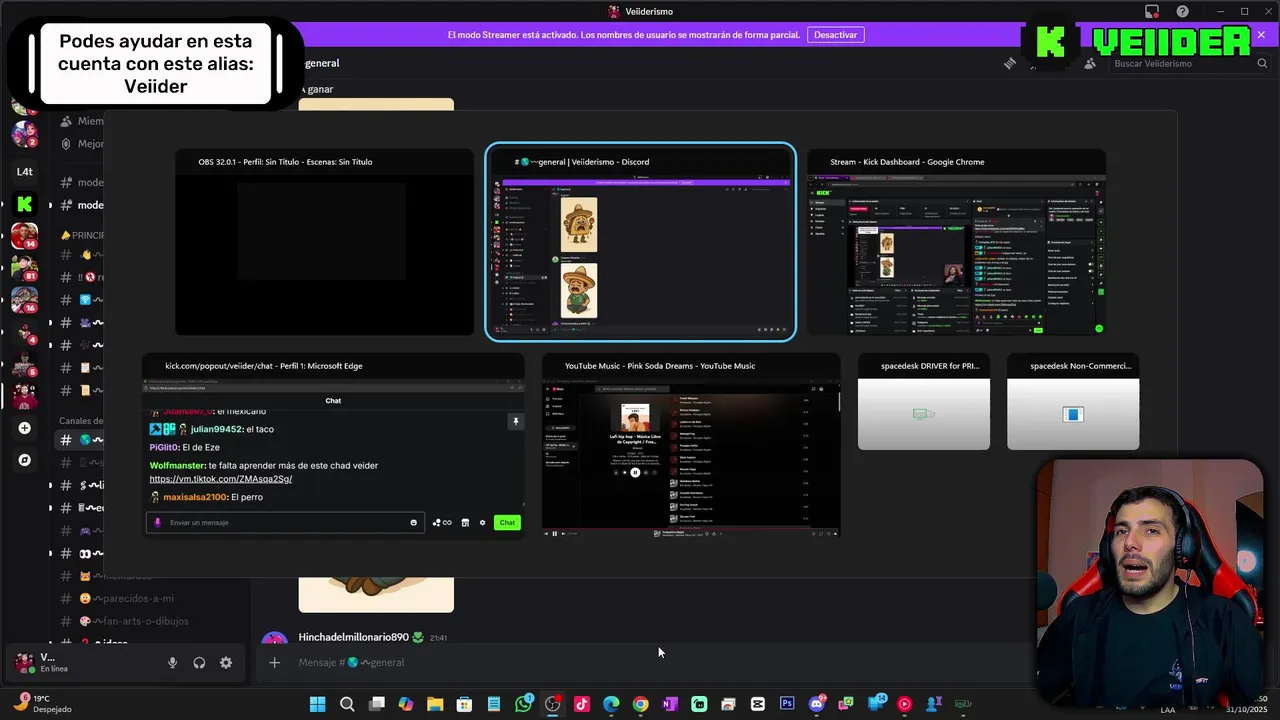The image size is (1280, 720).
Task: Open Discord inbox icon in title bar
Action: pos(1152,11)
